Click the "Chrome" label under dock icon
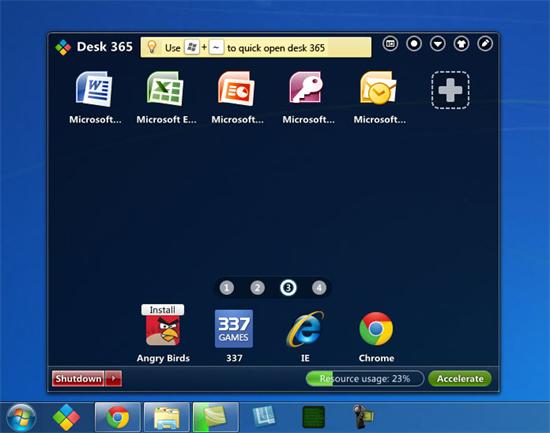Image resolution: width=550 pixels, height=433 pixels. (x=376, y=358)
